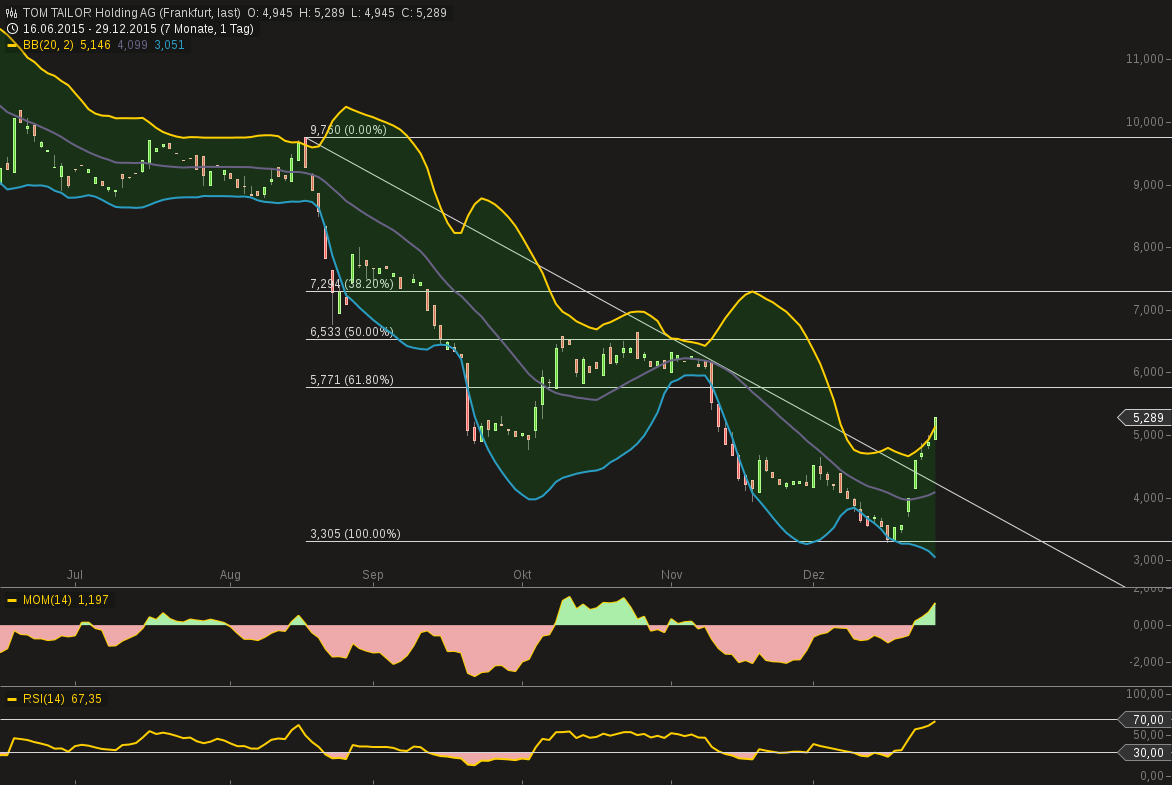Click the Fibonacci label 3,305 (100.00%)
The width and height of the screenshot is (1172, 785).
click(355, 534)
